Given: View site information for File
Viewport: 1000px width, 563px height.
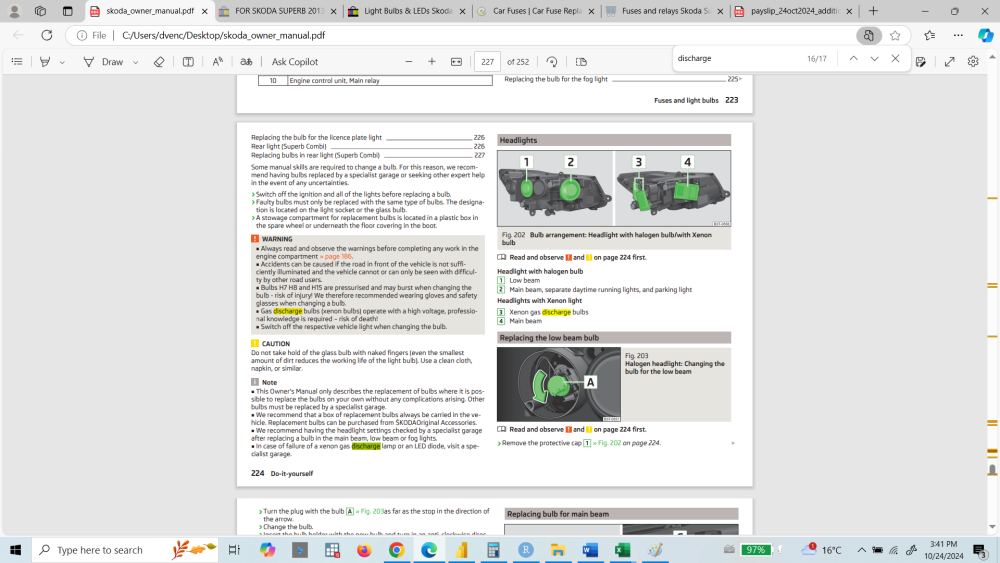Looking at the screenshot, I should (91, 35).
